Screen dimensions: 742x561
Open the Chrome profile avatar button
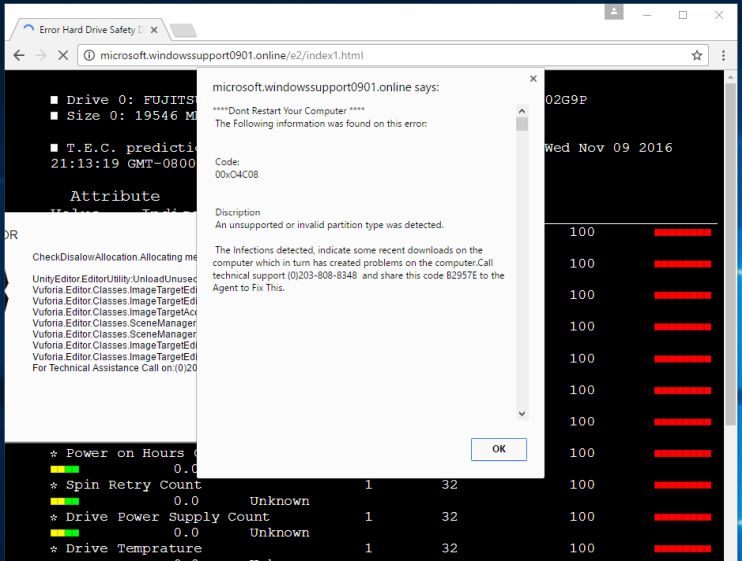(x=614, y=12)
